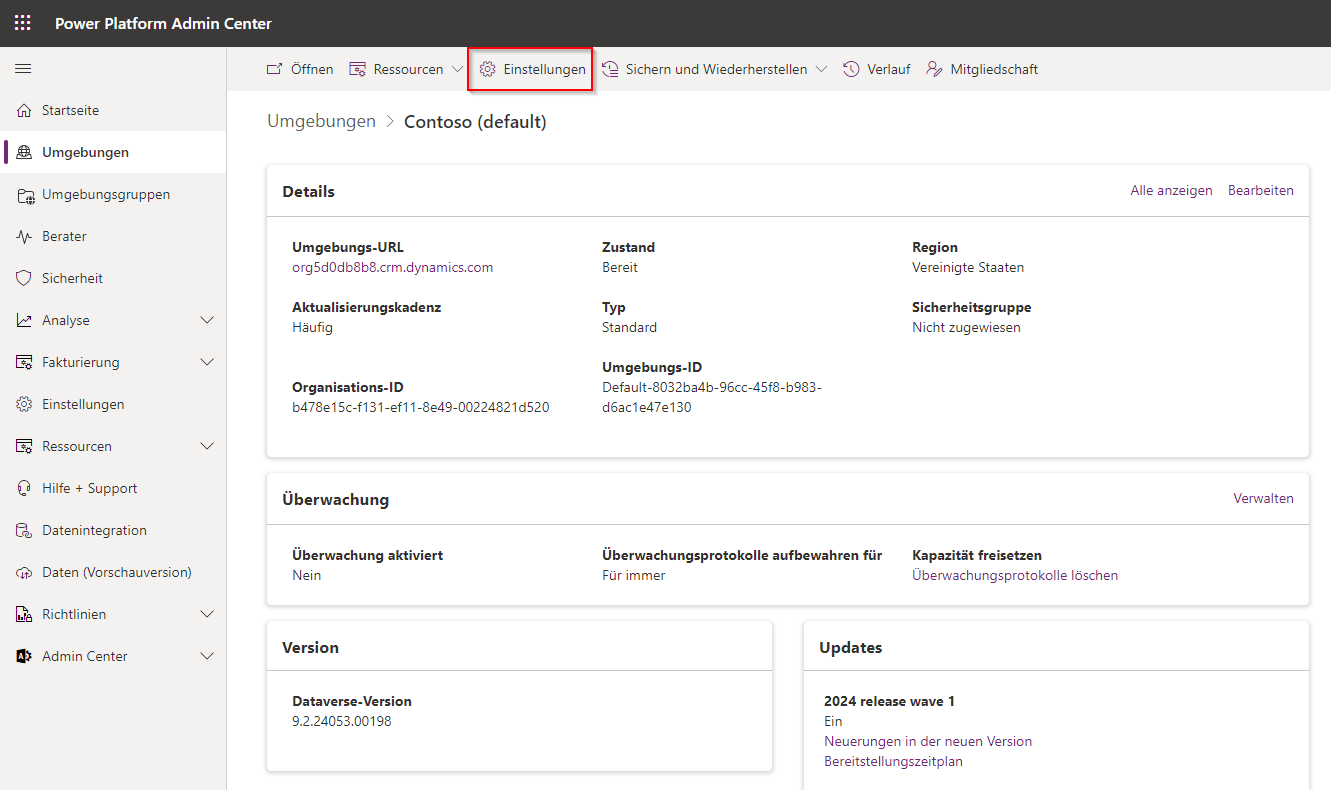
Task: Click the Umgebungsgruppen icon in the sidebar
Action: tap(24, 195)
